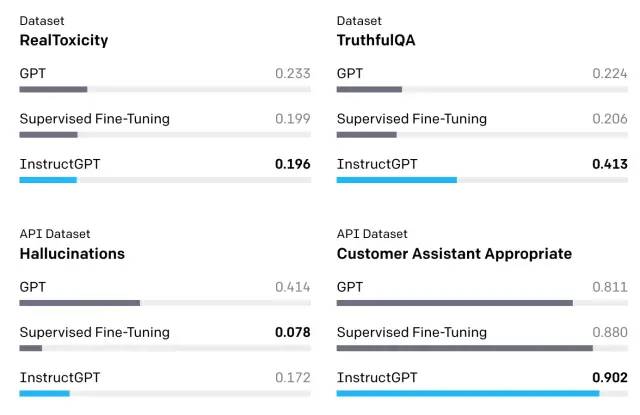
Task: Click the RealToxicity dataset title
Action: [64, 41]
